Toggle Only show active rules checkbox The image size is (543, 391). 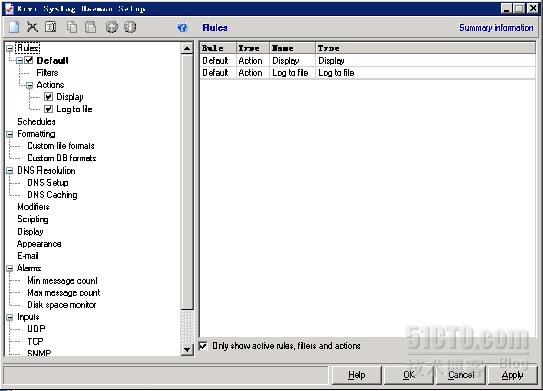click(x=203, y=346)
